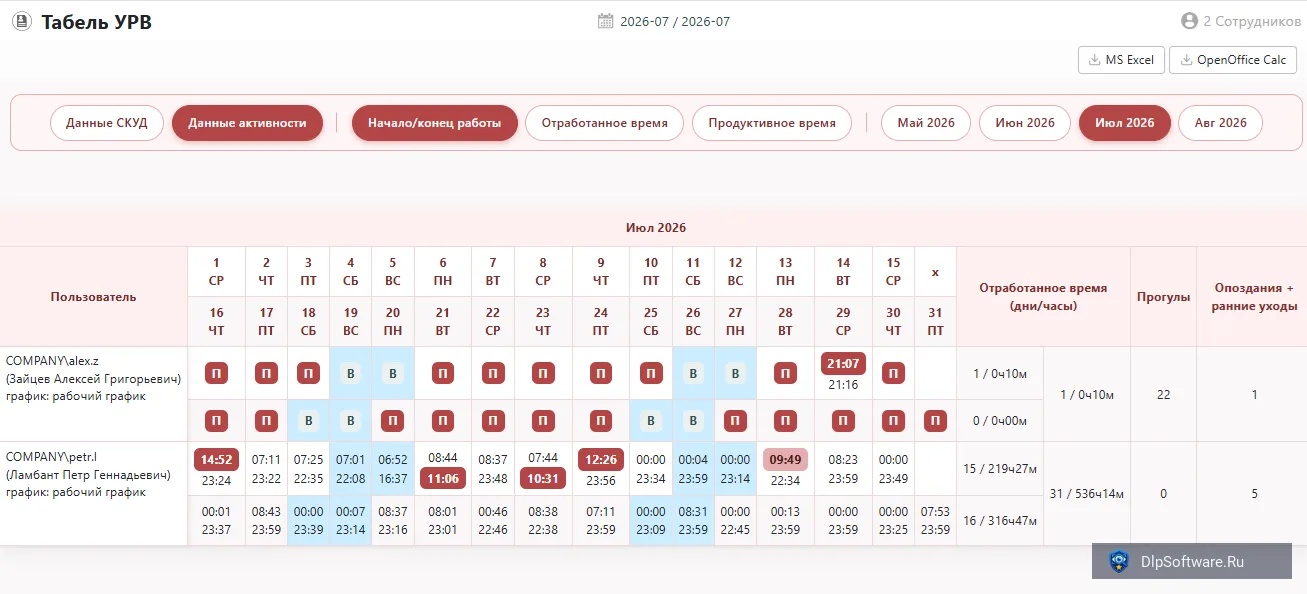Switch to Продуктивное время view
The image size is (1307, 594).
click(x=772, y=123)
